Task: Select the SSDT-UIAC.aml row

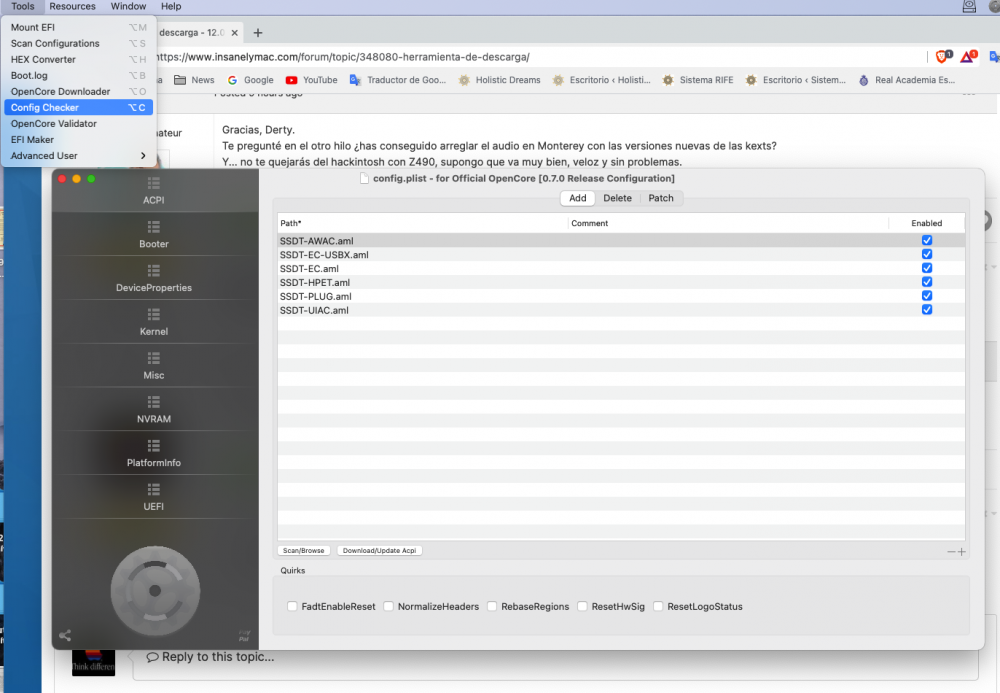Action: click(621, 310)
